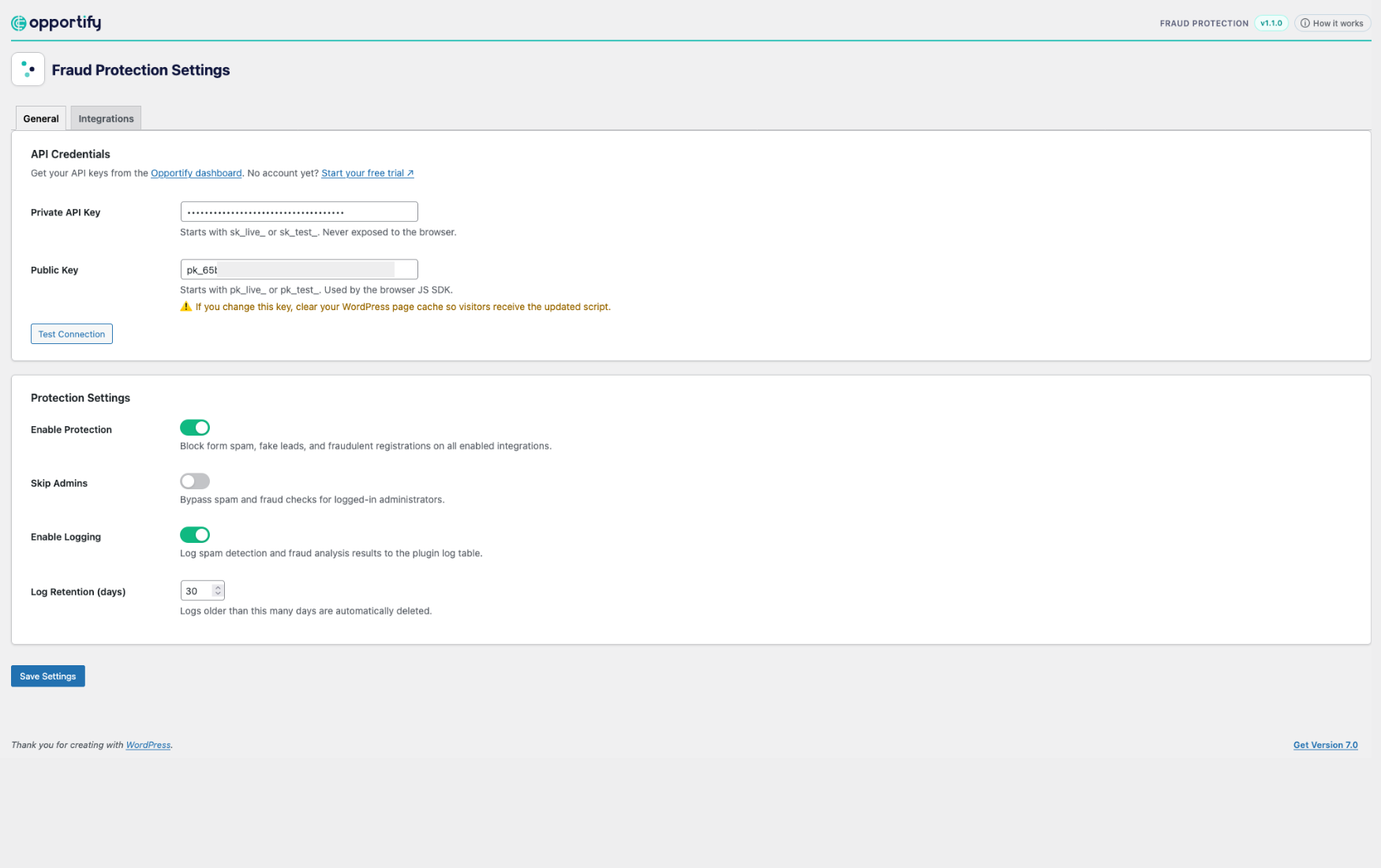
Task: Click the Protection Settings section heading
Action: point(80,398)
